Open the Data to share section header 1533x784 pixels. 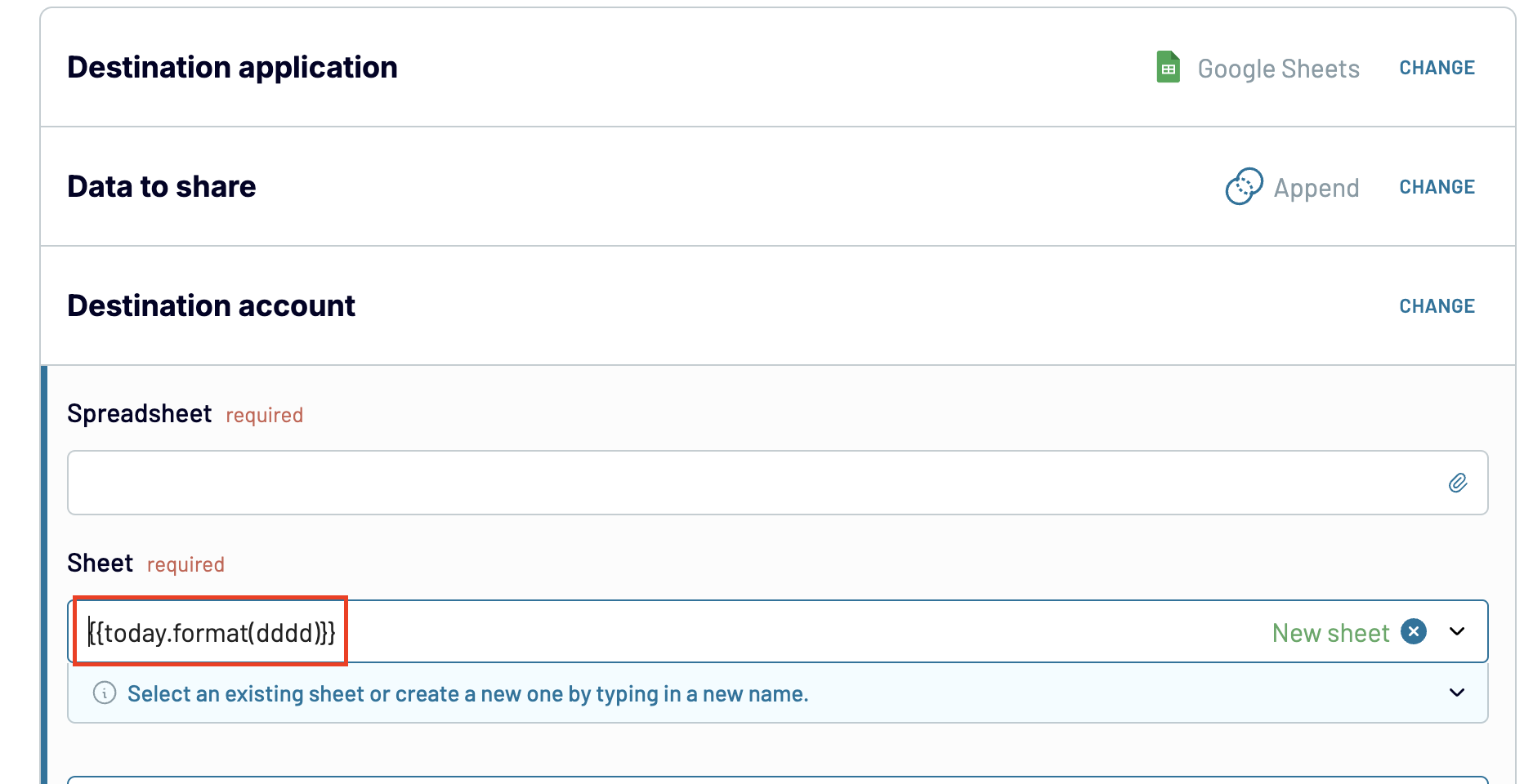click(x=162, y=187)
